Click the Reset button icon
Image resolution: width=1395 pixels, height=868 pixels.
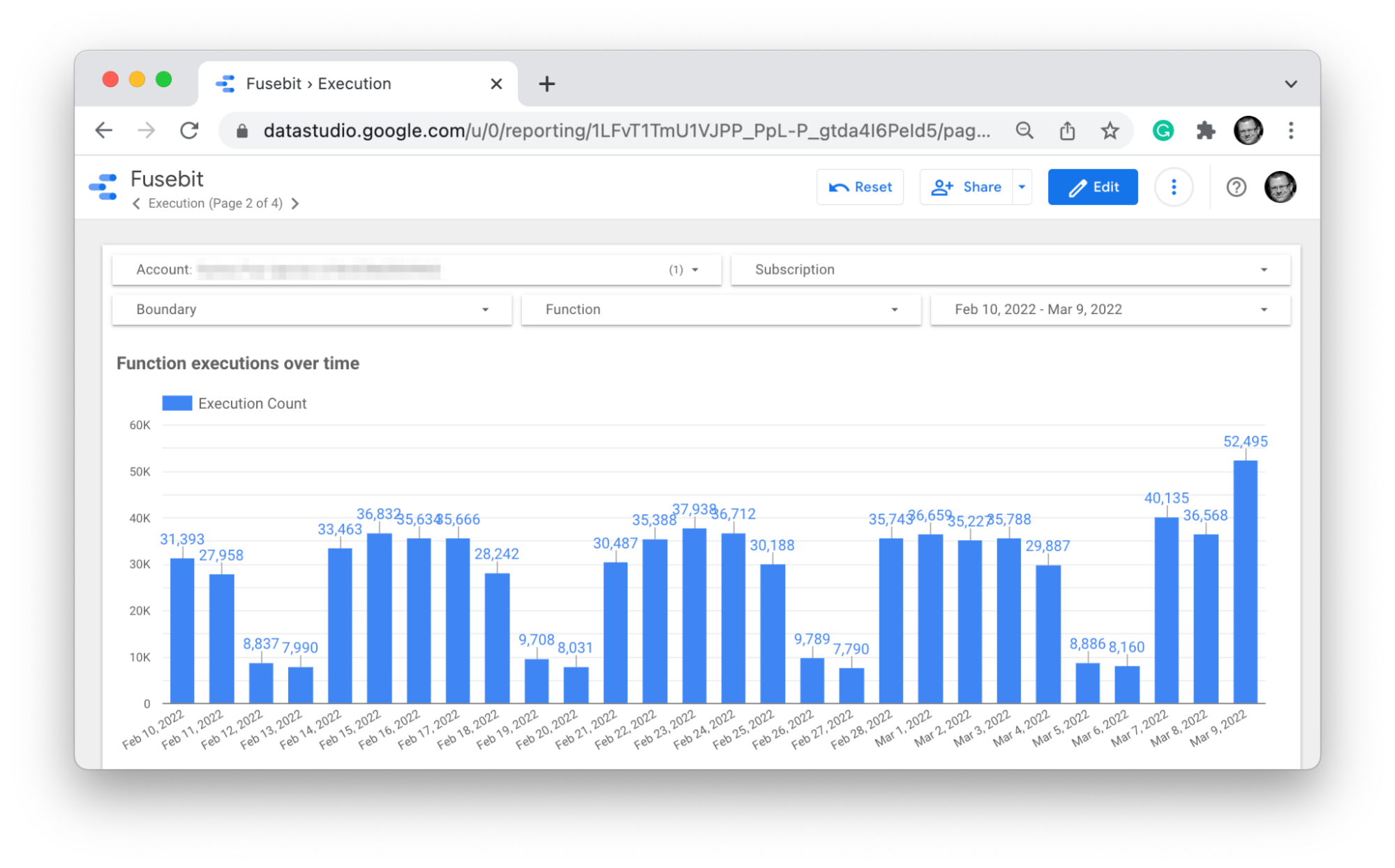click(839, 187)
